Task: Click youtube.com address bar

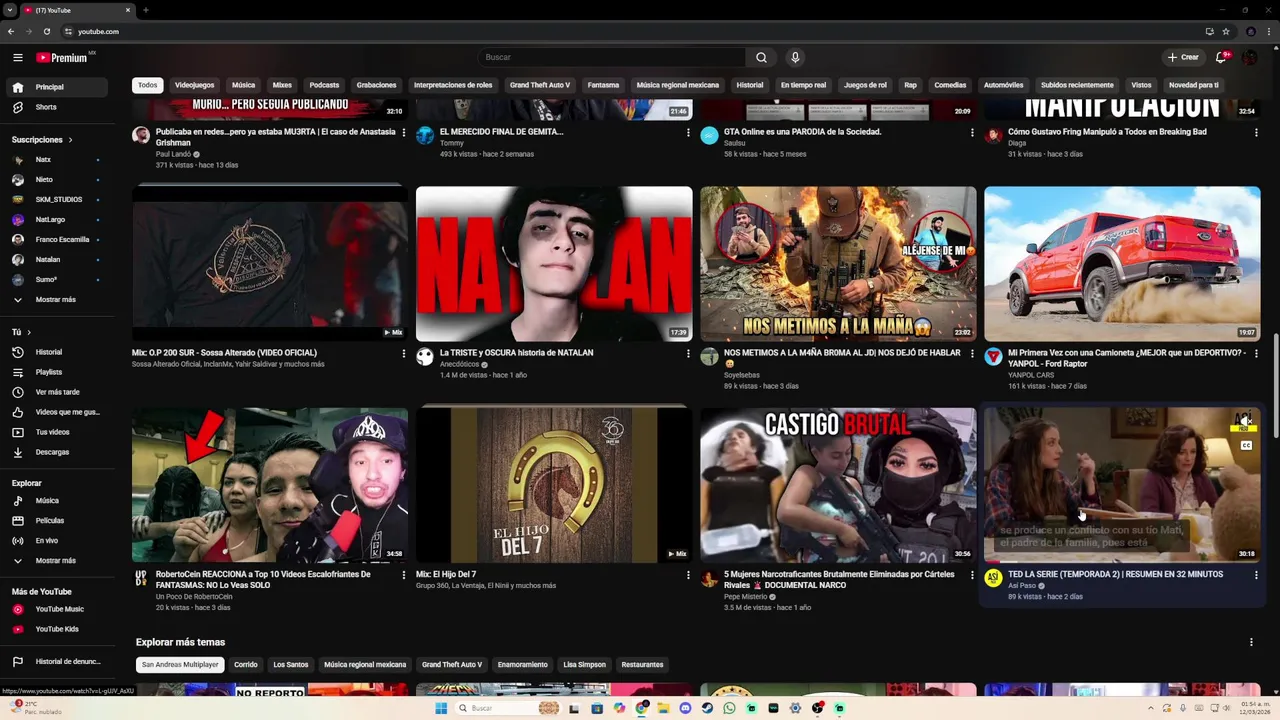Action: tap(630, 31)
